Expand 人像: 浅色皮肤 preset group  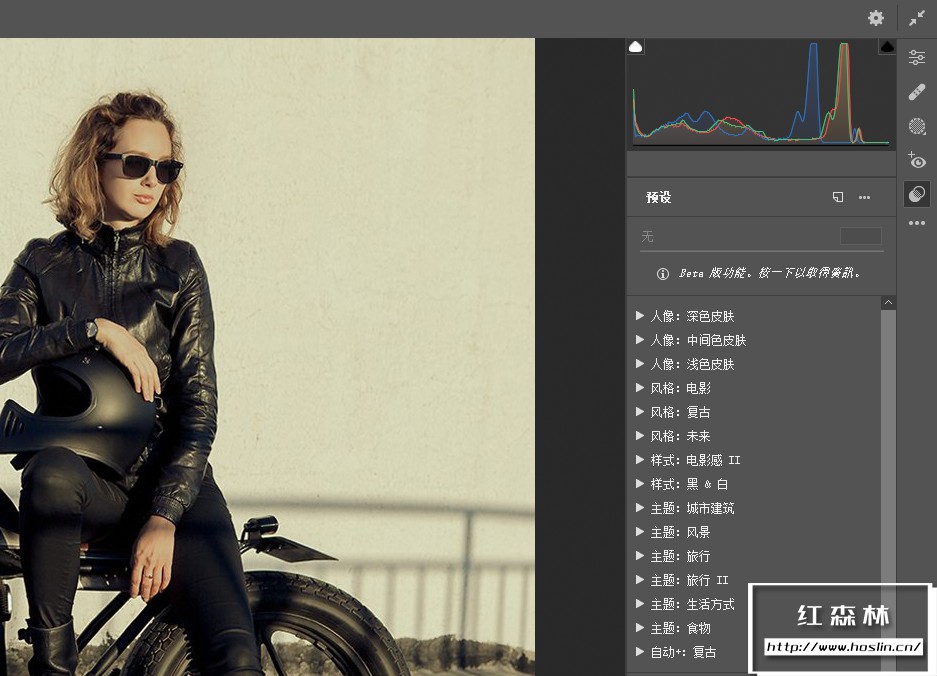point(639,363)
